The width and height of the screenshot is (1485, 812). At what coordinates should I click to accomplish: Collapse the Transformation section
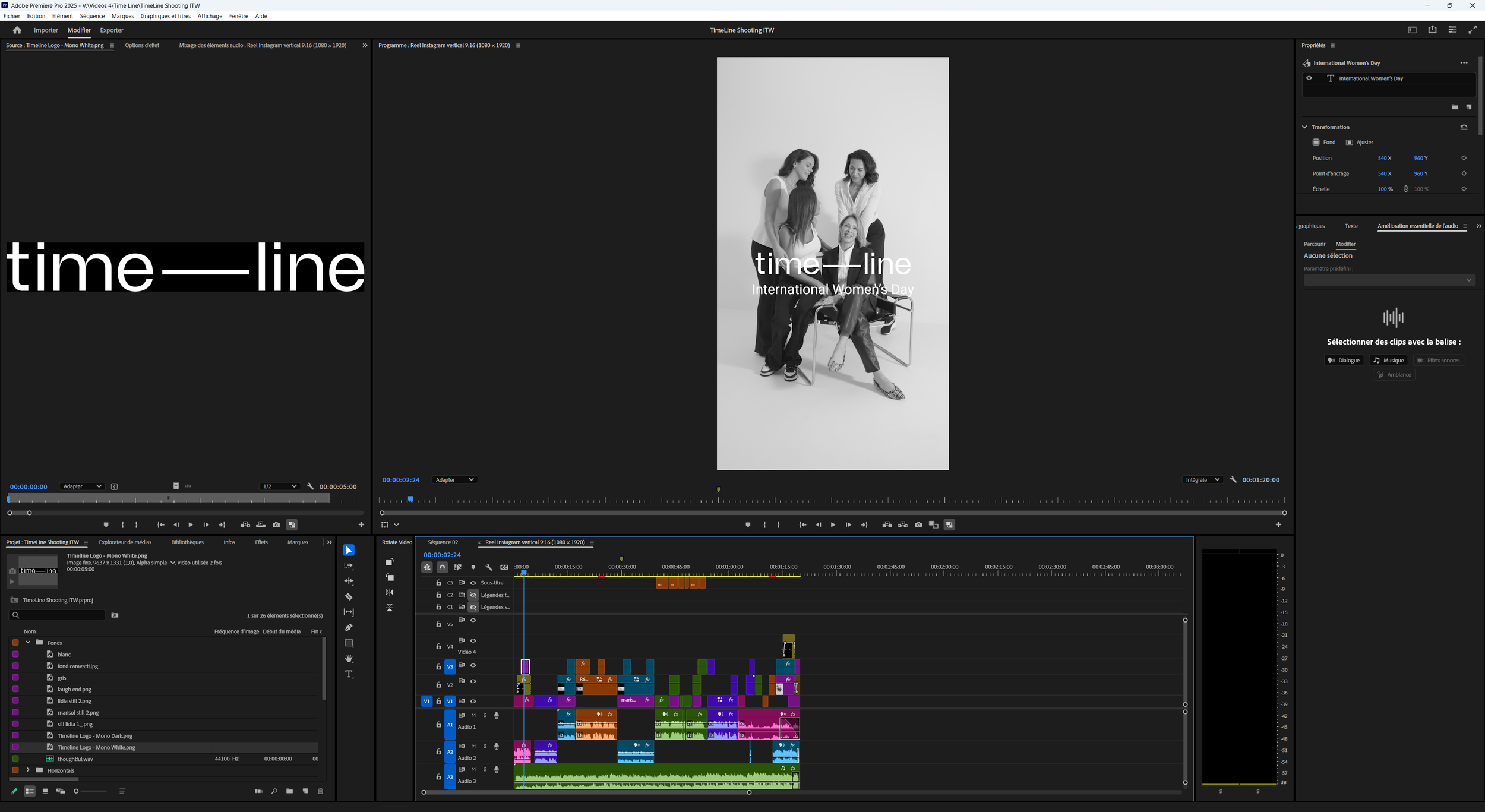(x=1305, y=127)
